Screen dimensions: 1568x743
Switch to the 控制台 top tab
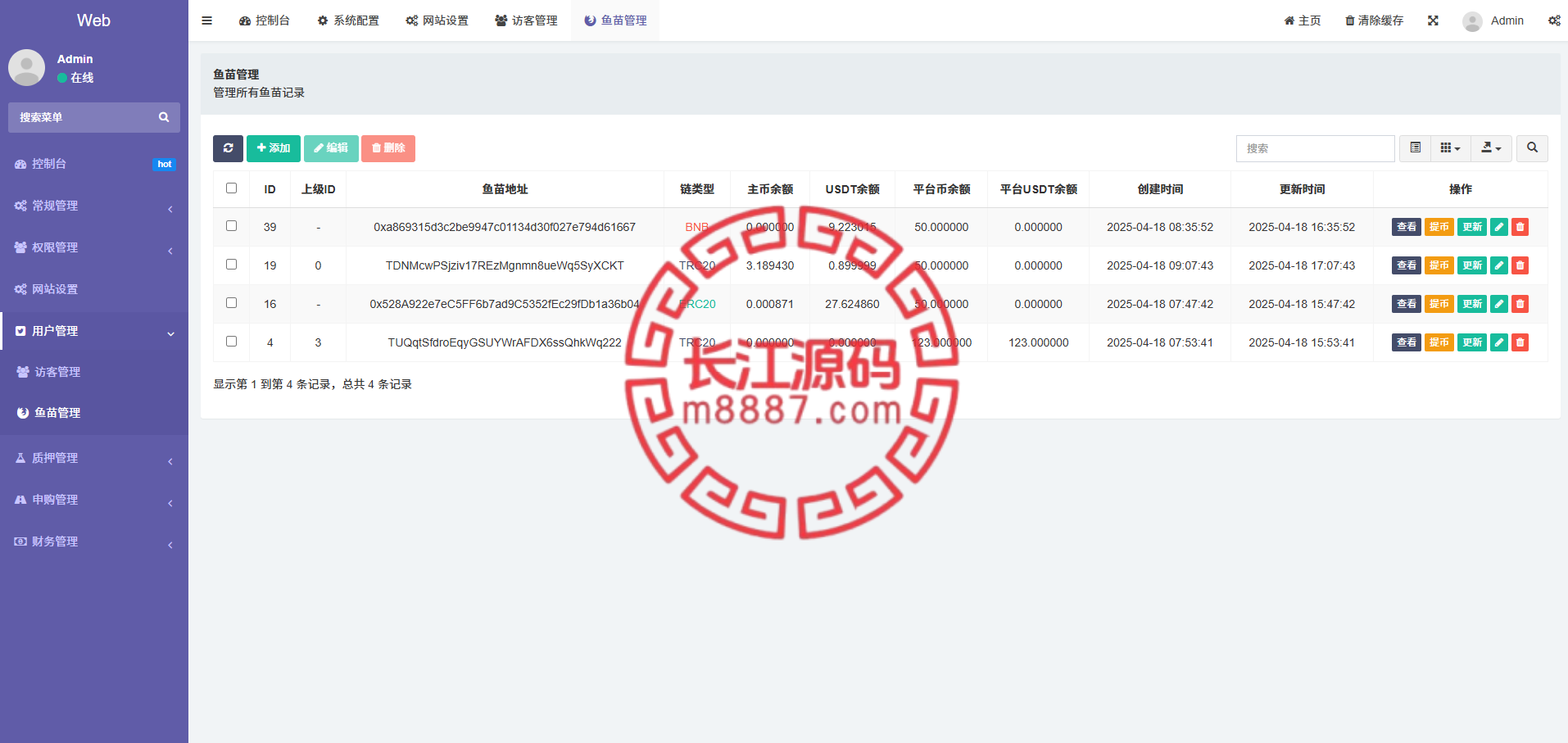pos(264,20)
